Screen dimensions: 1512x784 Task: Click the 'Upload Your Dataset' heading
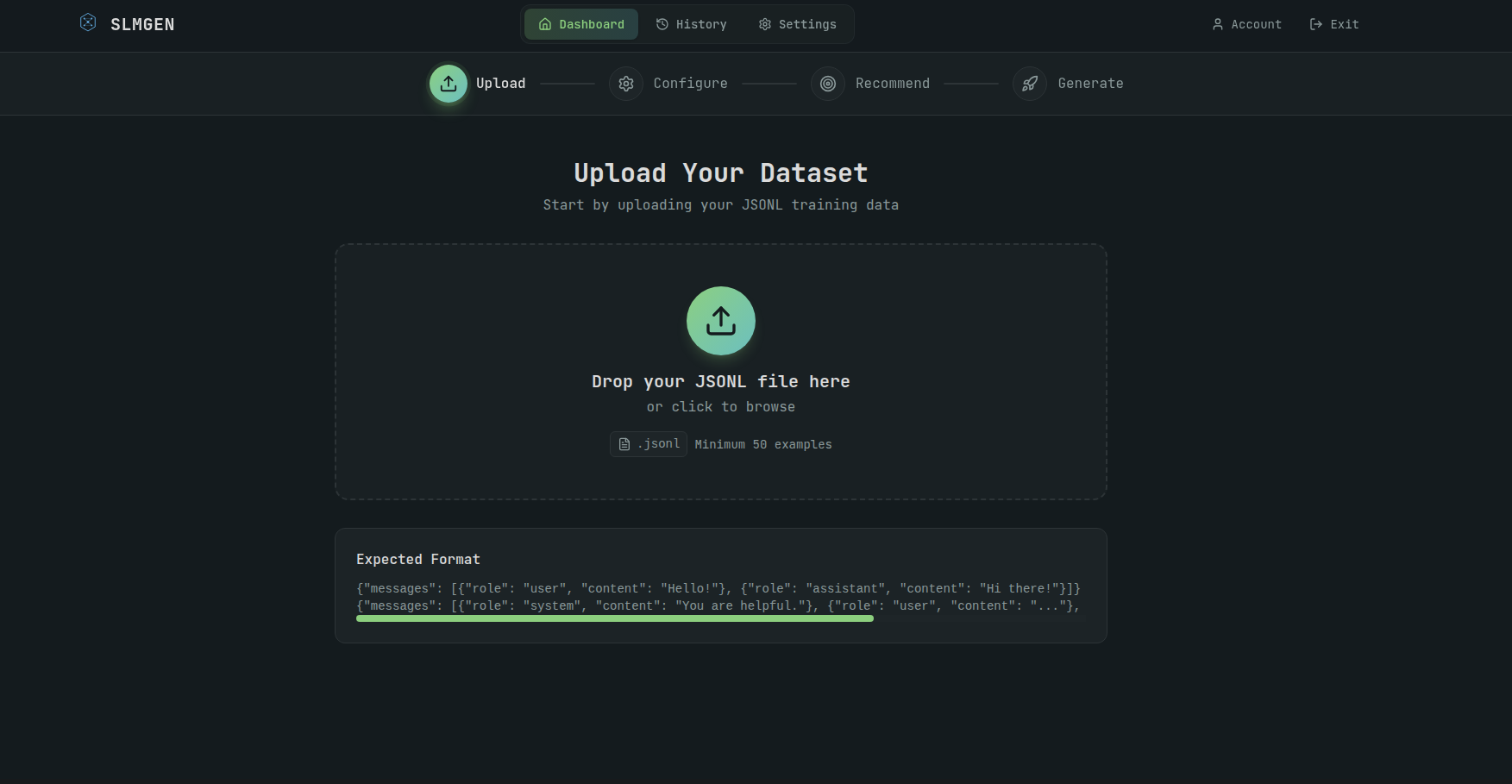(721, 173)
